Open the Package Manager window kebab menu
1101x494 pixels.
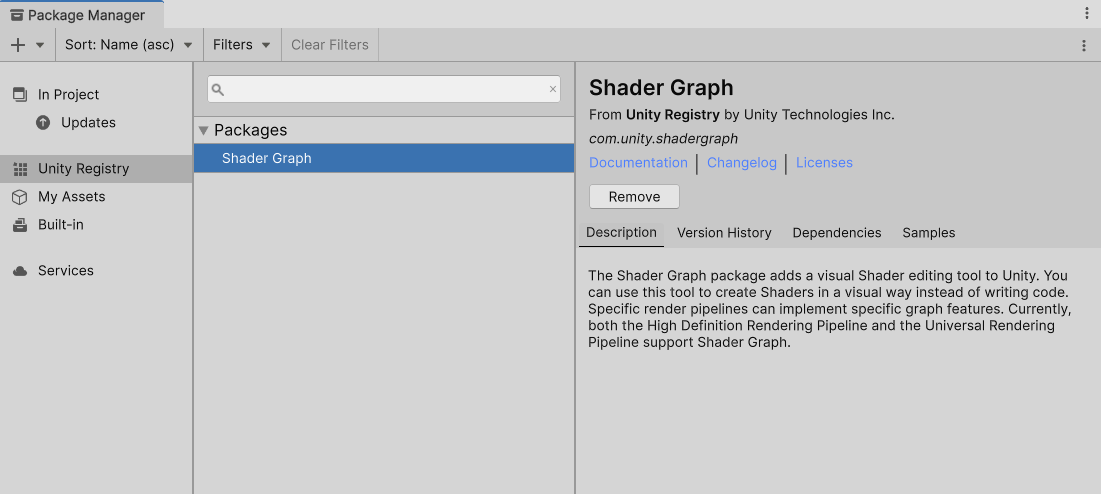coord(1087,13)
